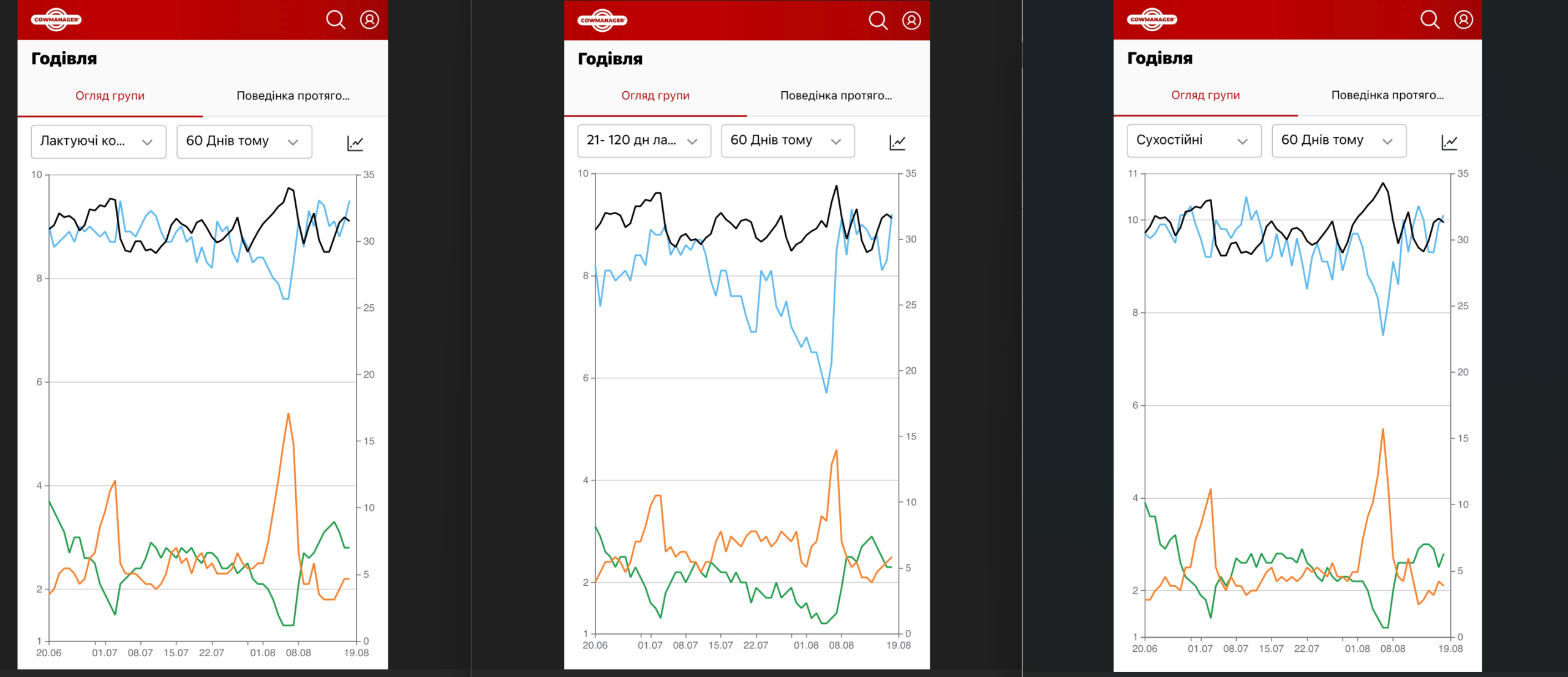This screenshot has height=677, width=1568.
Task: Click the chart view icon in the middle panel
Action: (897, 142)
